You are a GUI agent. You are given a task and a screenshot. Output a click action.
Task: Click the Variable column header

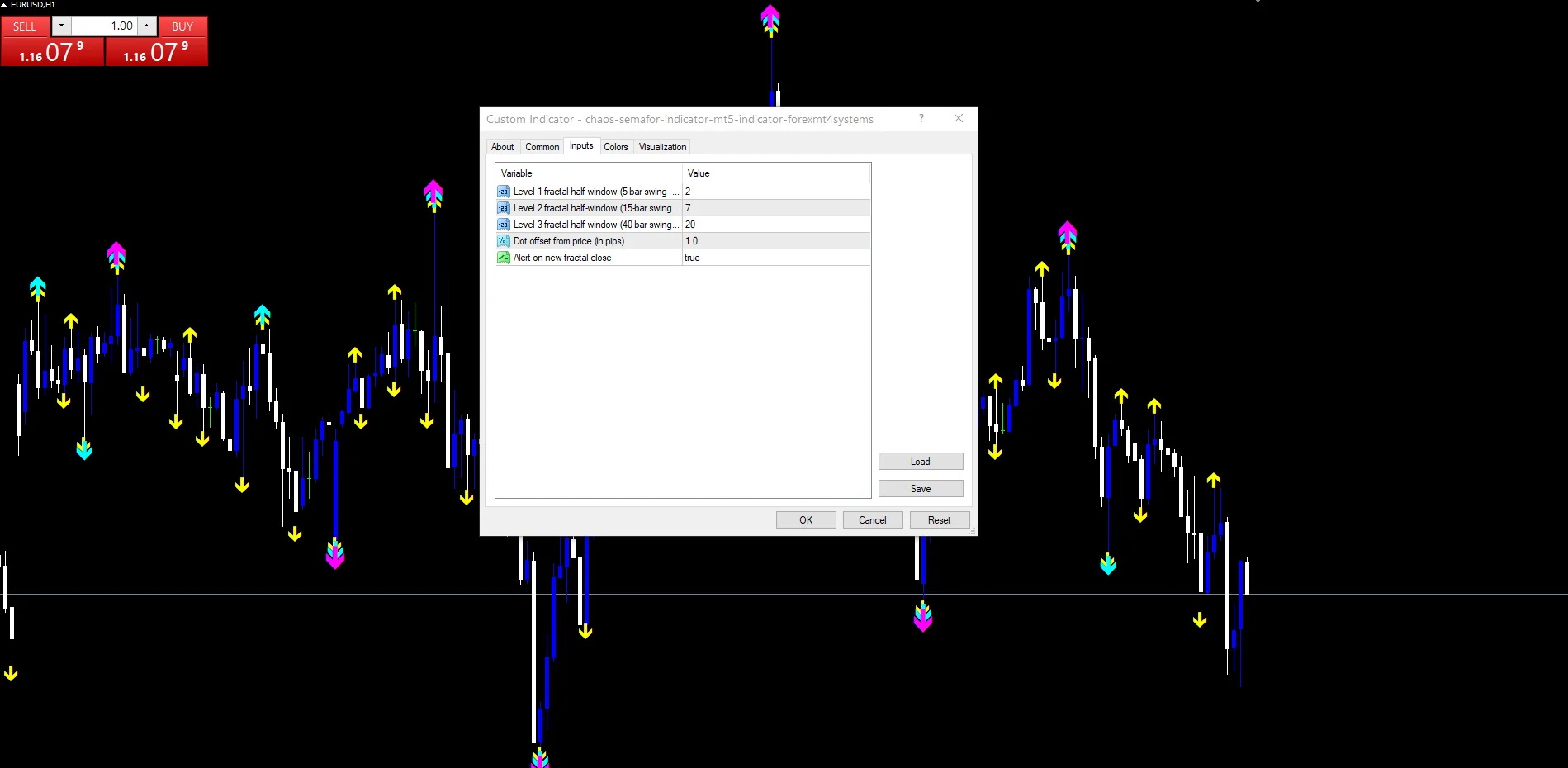click(x=589, y=173)
